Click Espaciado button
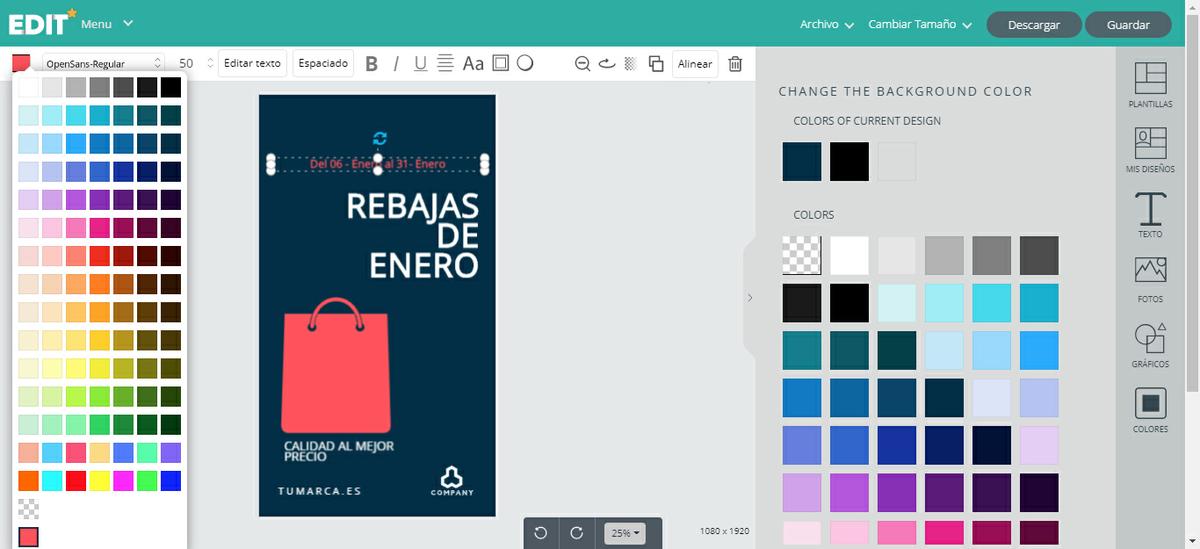The image size is (1200, 549). click(x=323, y=63)
